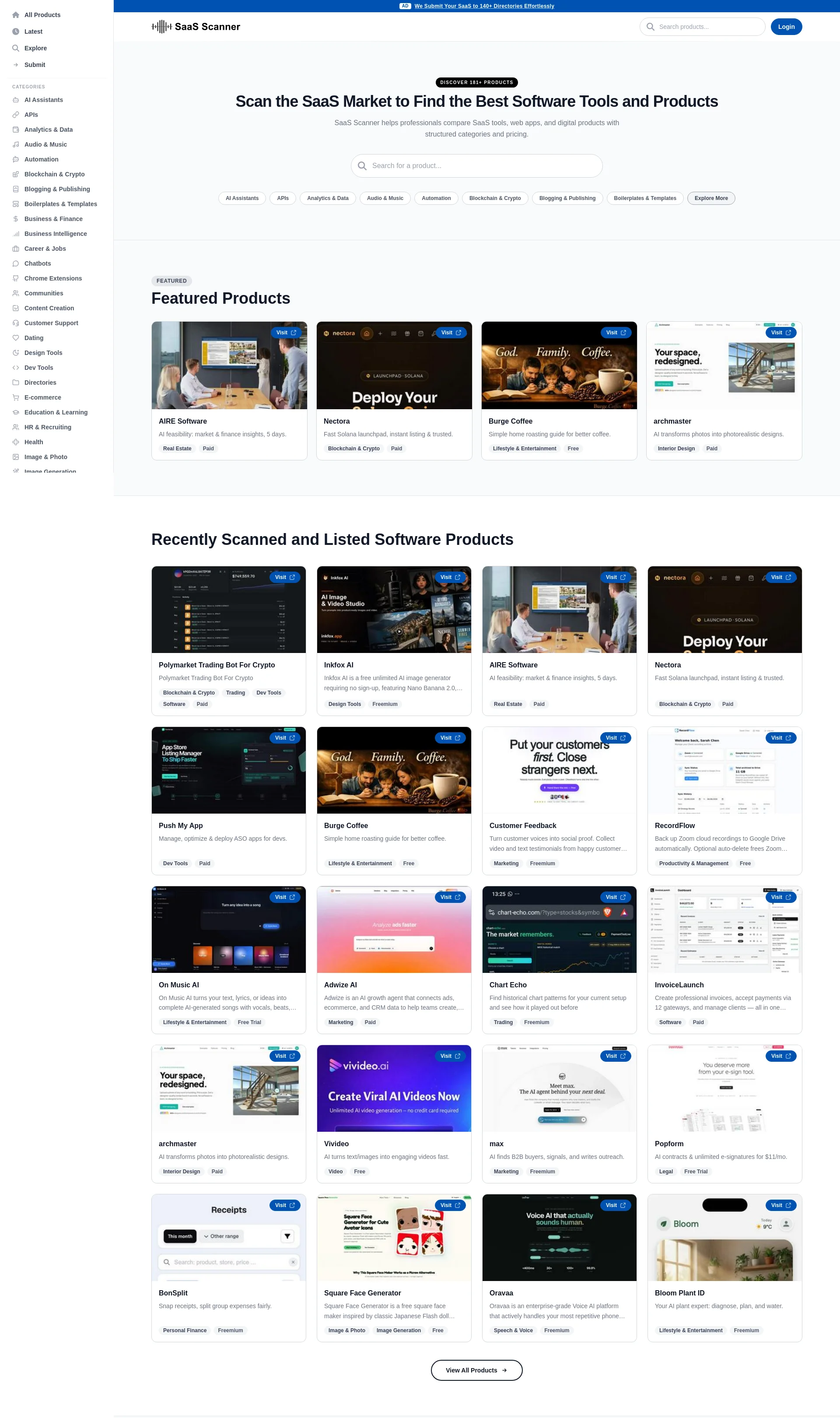The width and height of the screenshot is (840, 1418).
Task: Click the HR & Recruiting icon
Action: (16, 428)
